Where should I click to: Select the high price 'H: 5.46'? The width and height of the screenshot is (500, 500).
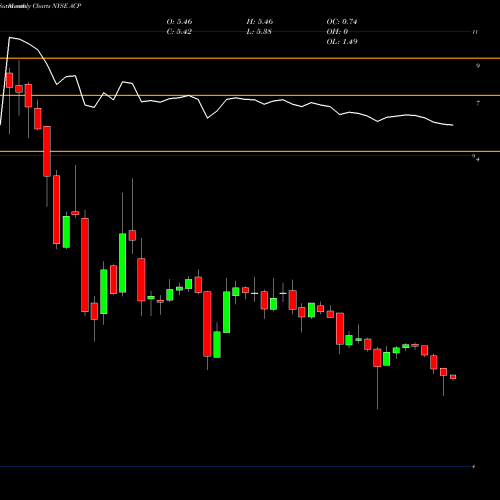[260, 22]
